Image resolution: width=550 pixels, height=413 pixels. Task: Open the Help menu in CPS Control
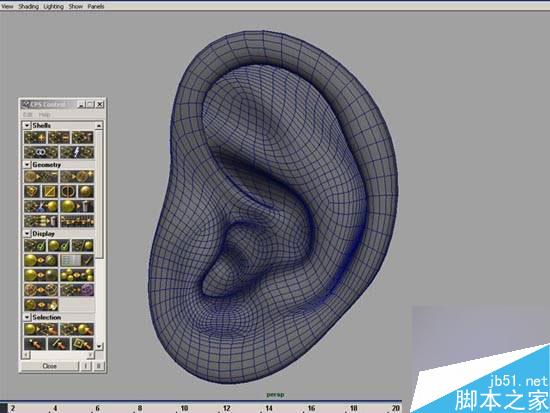coord(44,115)
